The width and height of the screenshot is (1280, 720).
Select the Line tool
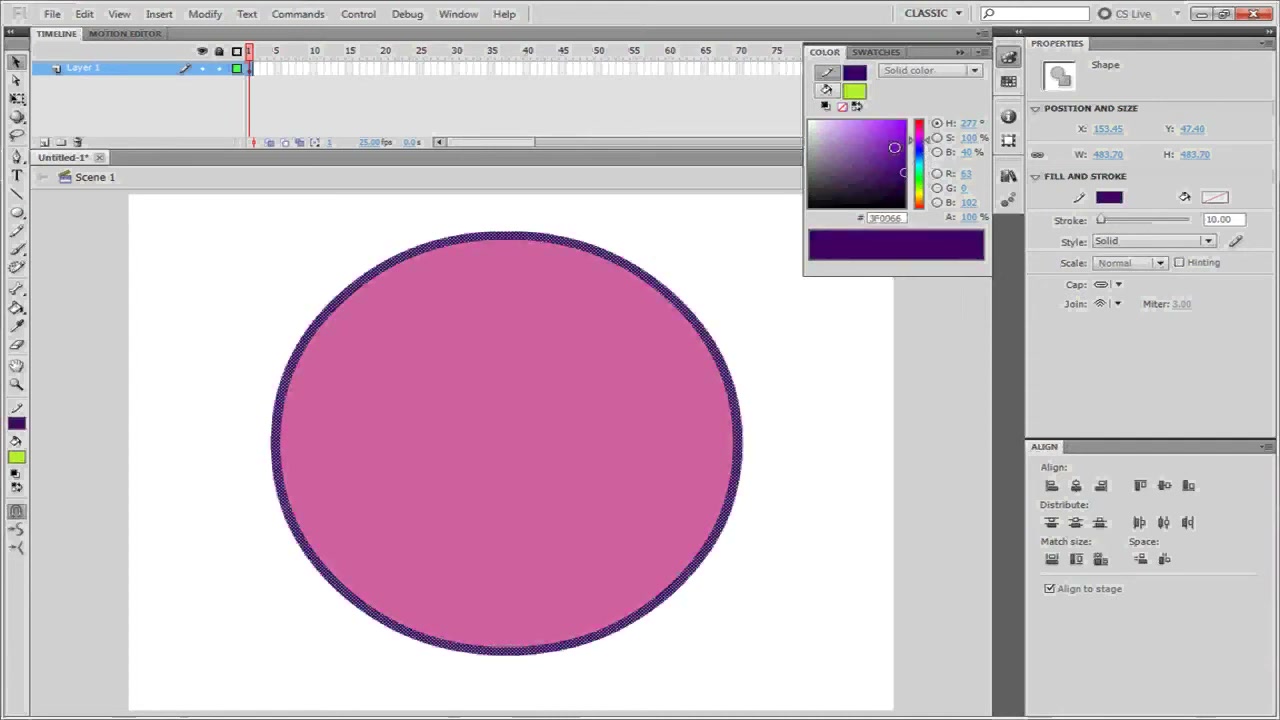pos(16,194)
